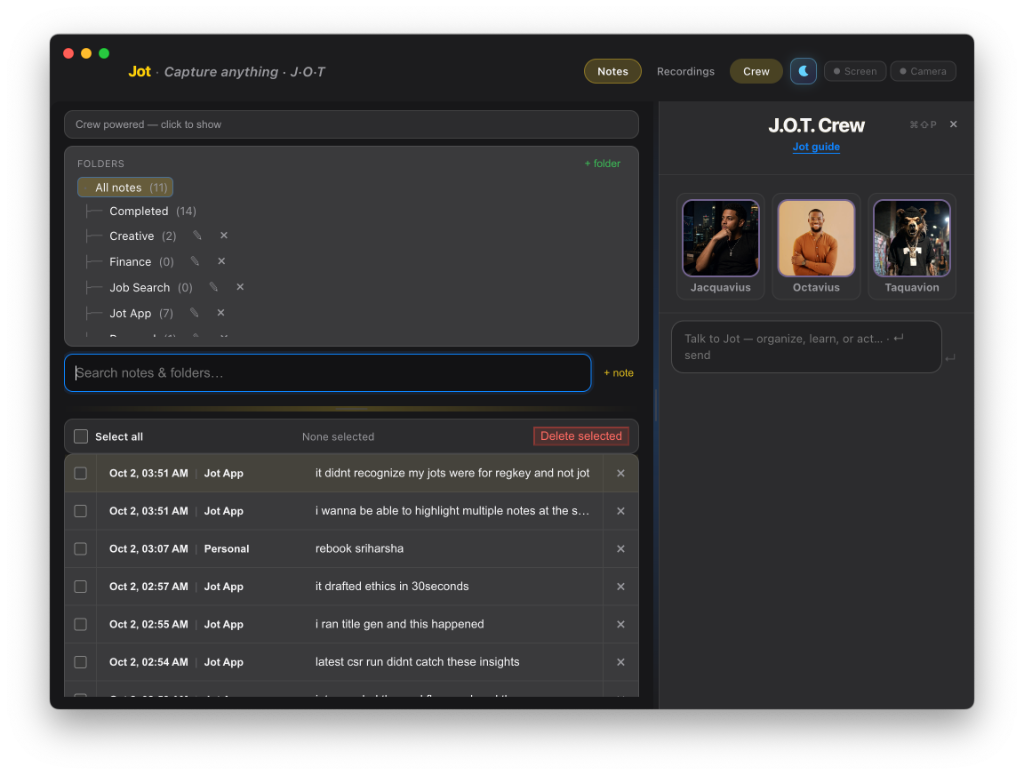This screenshot has height=775, width=1024.
Task: Start Camera recording
Action: (923, 71)
